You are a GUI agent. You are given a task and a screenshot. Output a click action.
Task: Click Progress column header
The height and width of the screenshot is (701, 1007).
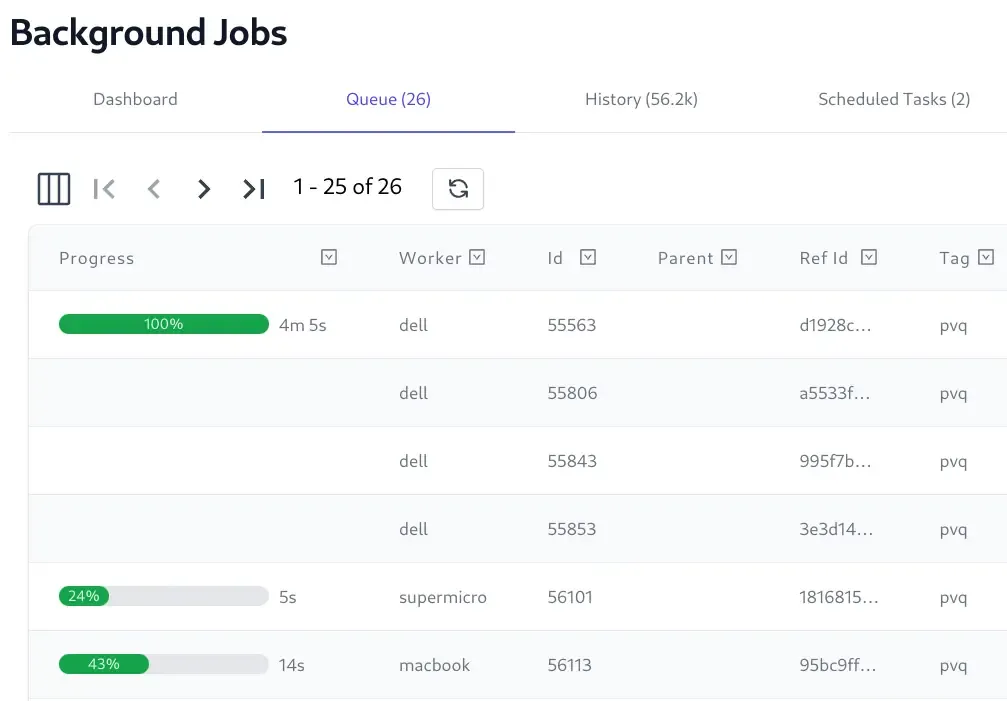point(97,258)
